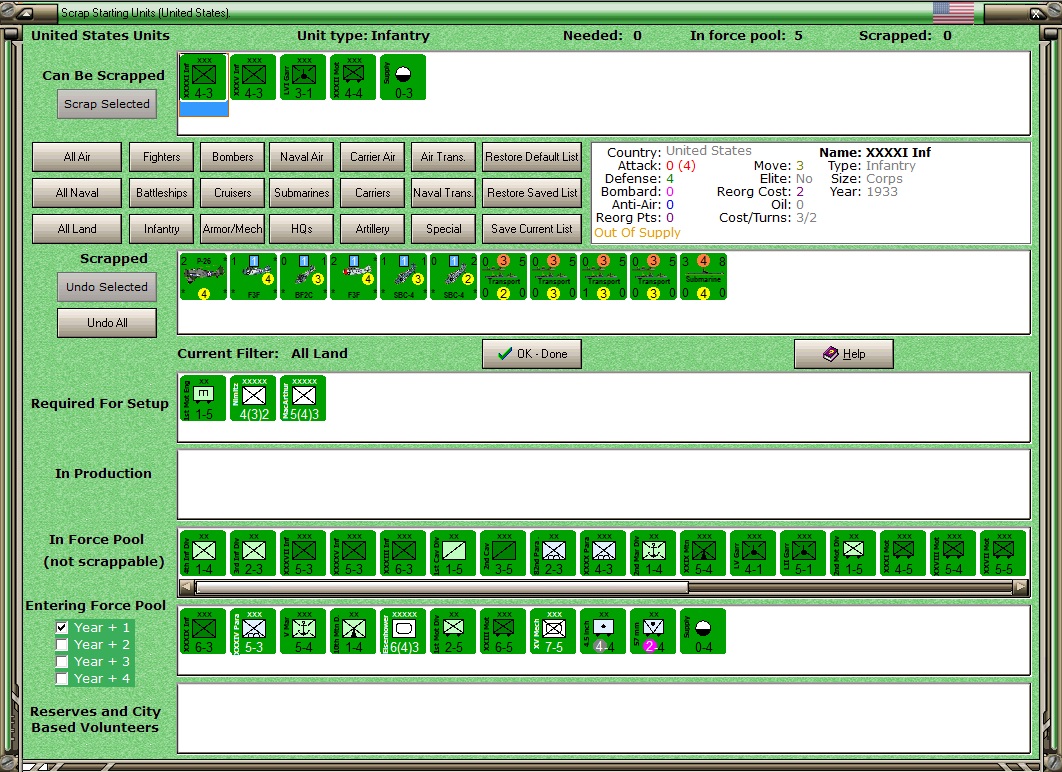
Task: Filter by Infantry
Action: (162, 229)
